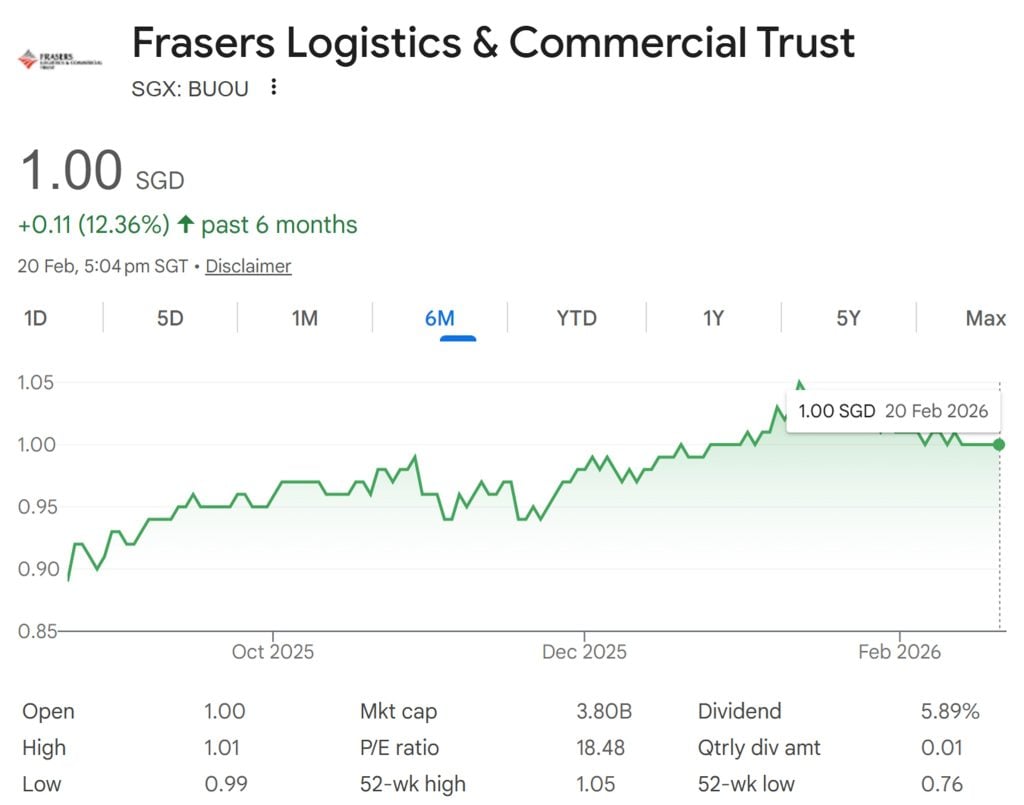Click the peak marker above the price tooltip
The image size is (1024, 805).
[x=800, y=383]
